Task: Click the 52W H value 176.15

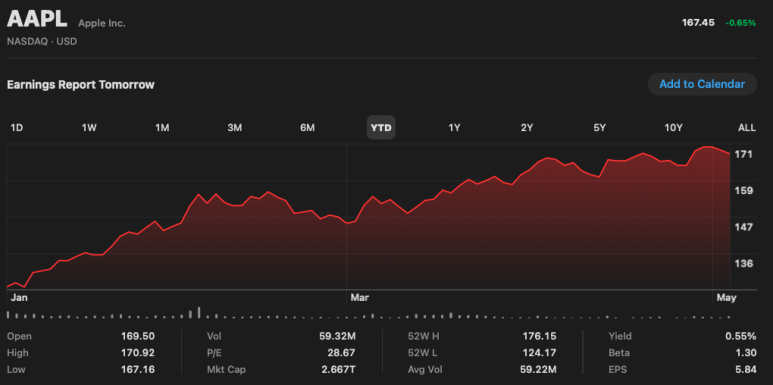Action: (x=539, y=336)
